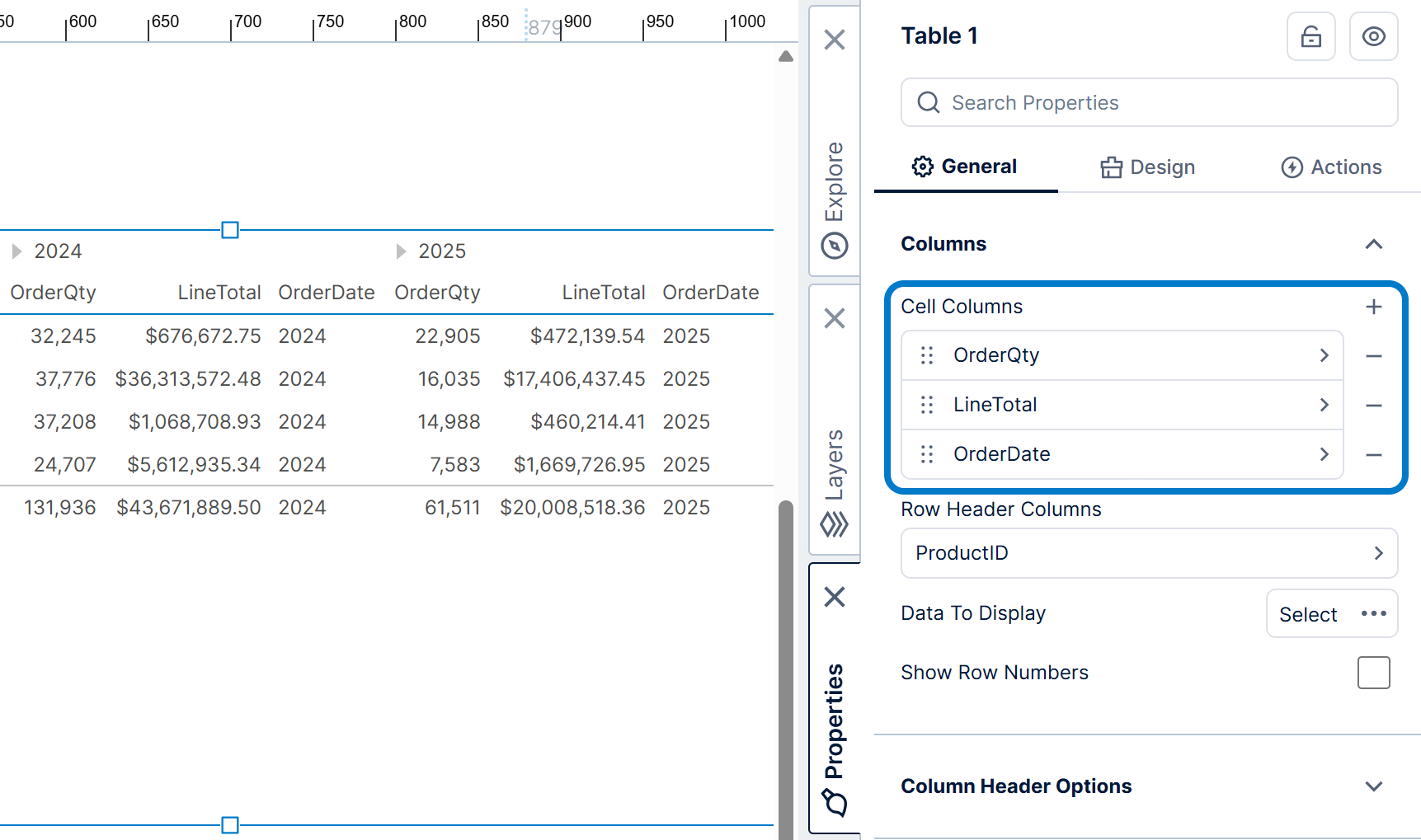Viewport: 1421px width, 840px height.
Task: Remove the OrderDate cell column
Action: tap(1373, 455)
